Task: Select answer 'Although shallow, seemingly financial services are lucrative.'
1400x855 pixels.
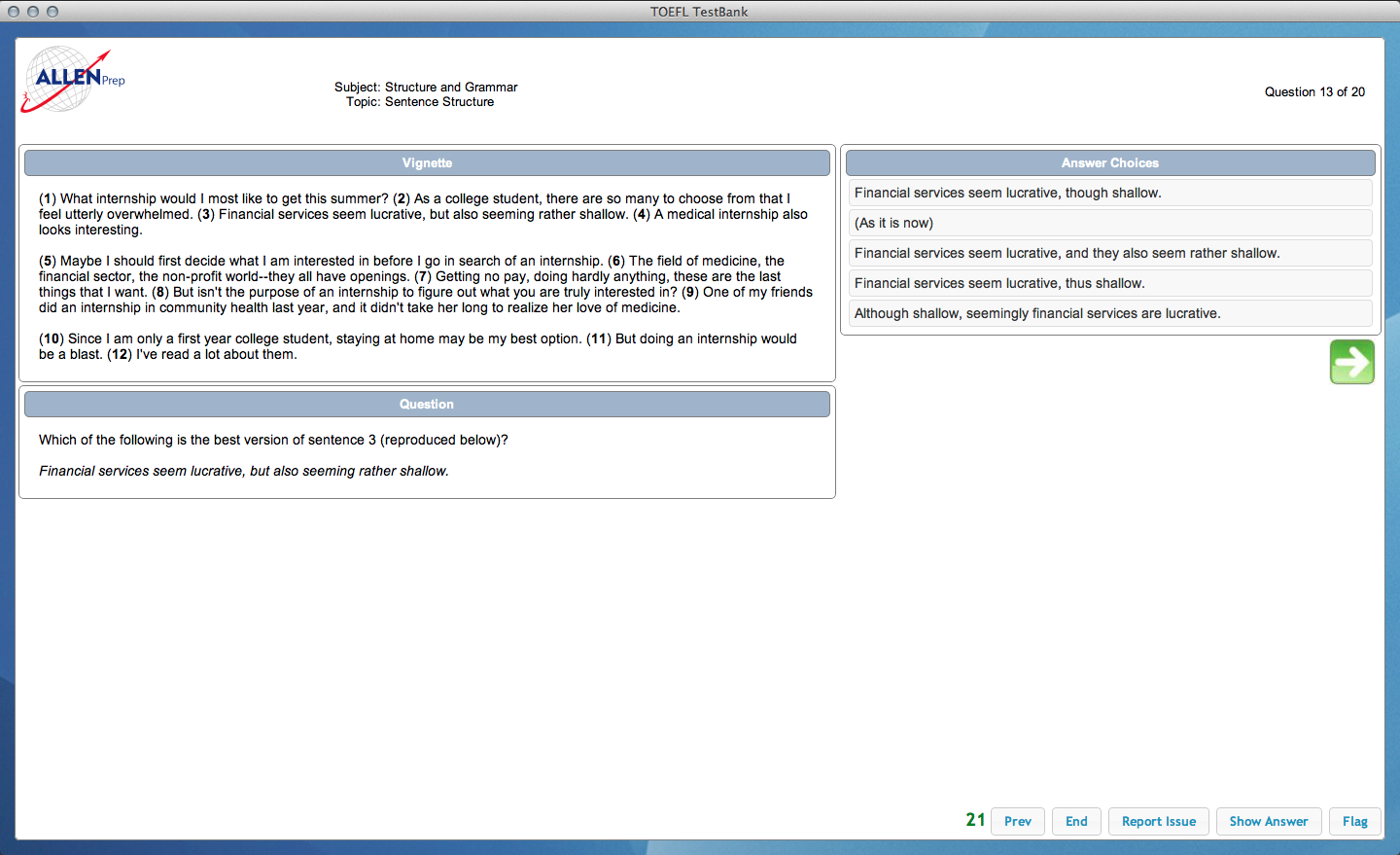Action: 1109,313
